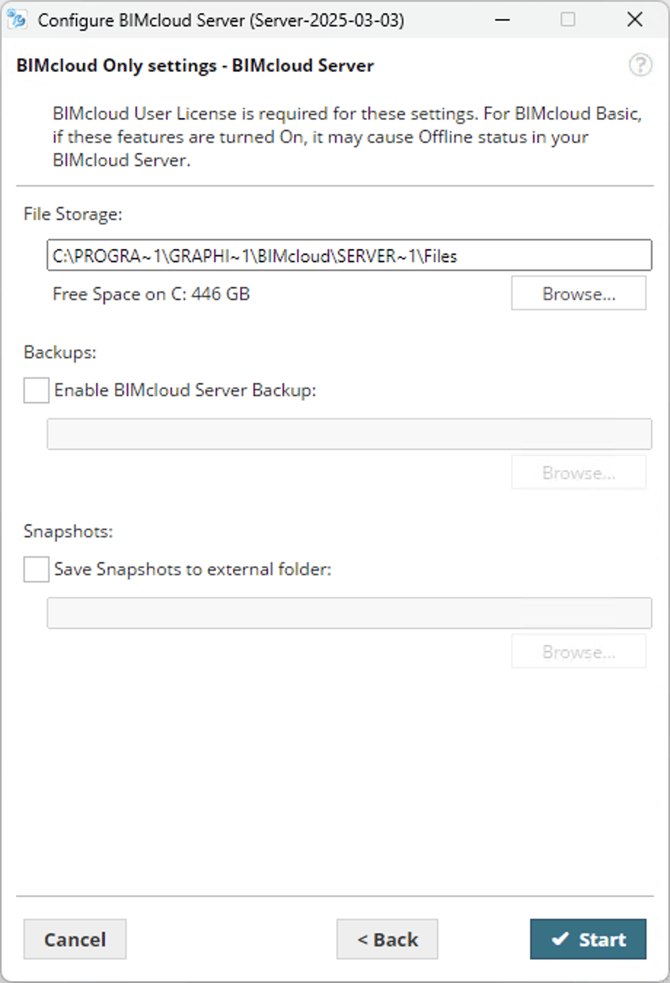Image resolution: width=670 pixels, height=983 pixels.
Task: Go back to the previous configuration step
Action: pyautogui.click(x=387, y=939)
